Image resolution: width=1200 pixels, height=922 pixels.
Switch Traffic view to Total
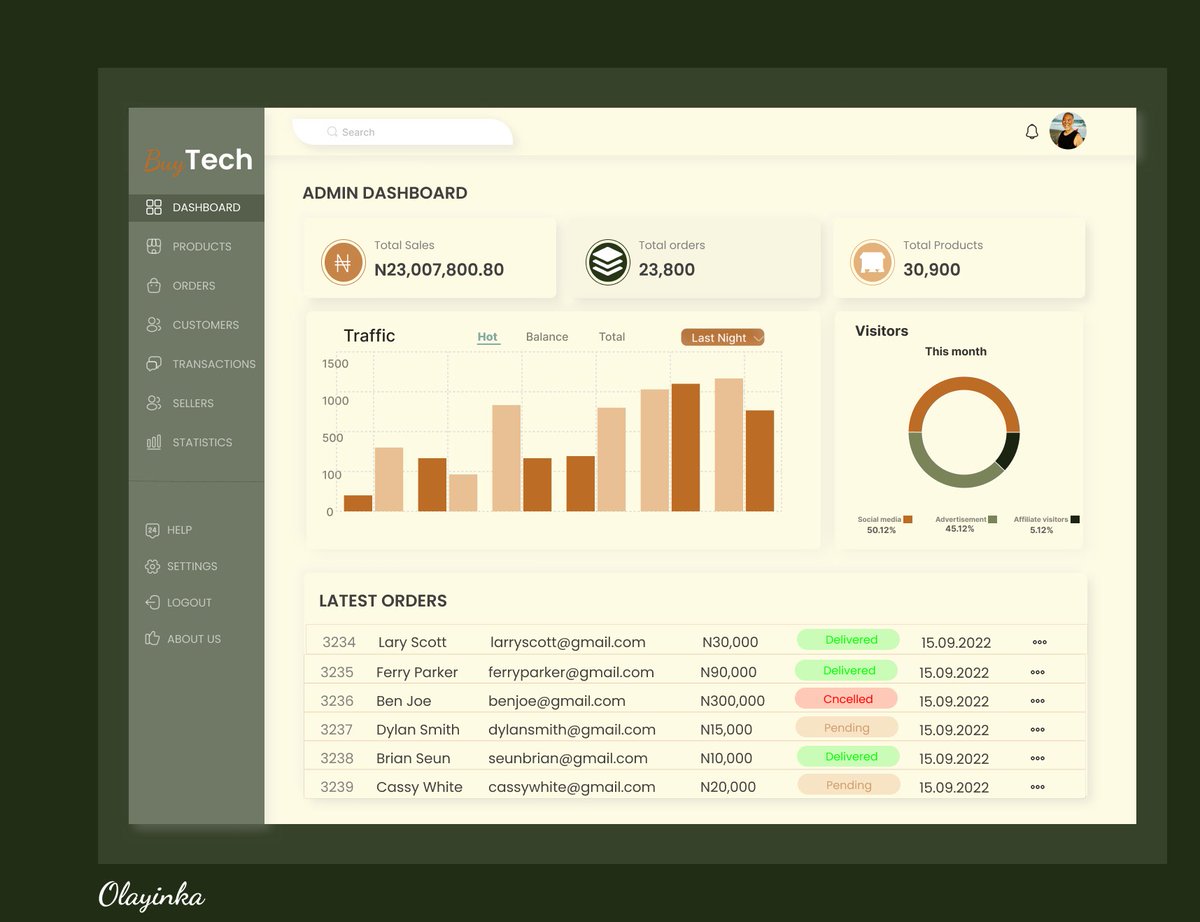[x=612, y=337]
